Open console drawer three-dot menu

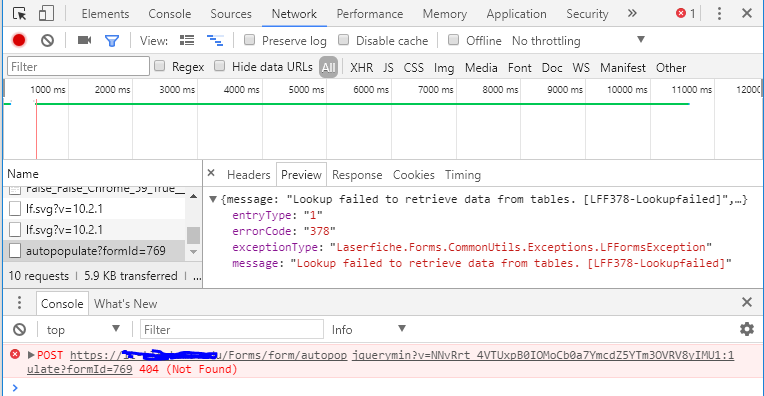click(19, 303)
